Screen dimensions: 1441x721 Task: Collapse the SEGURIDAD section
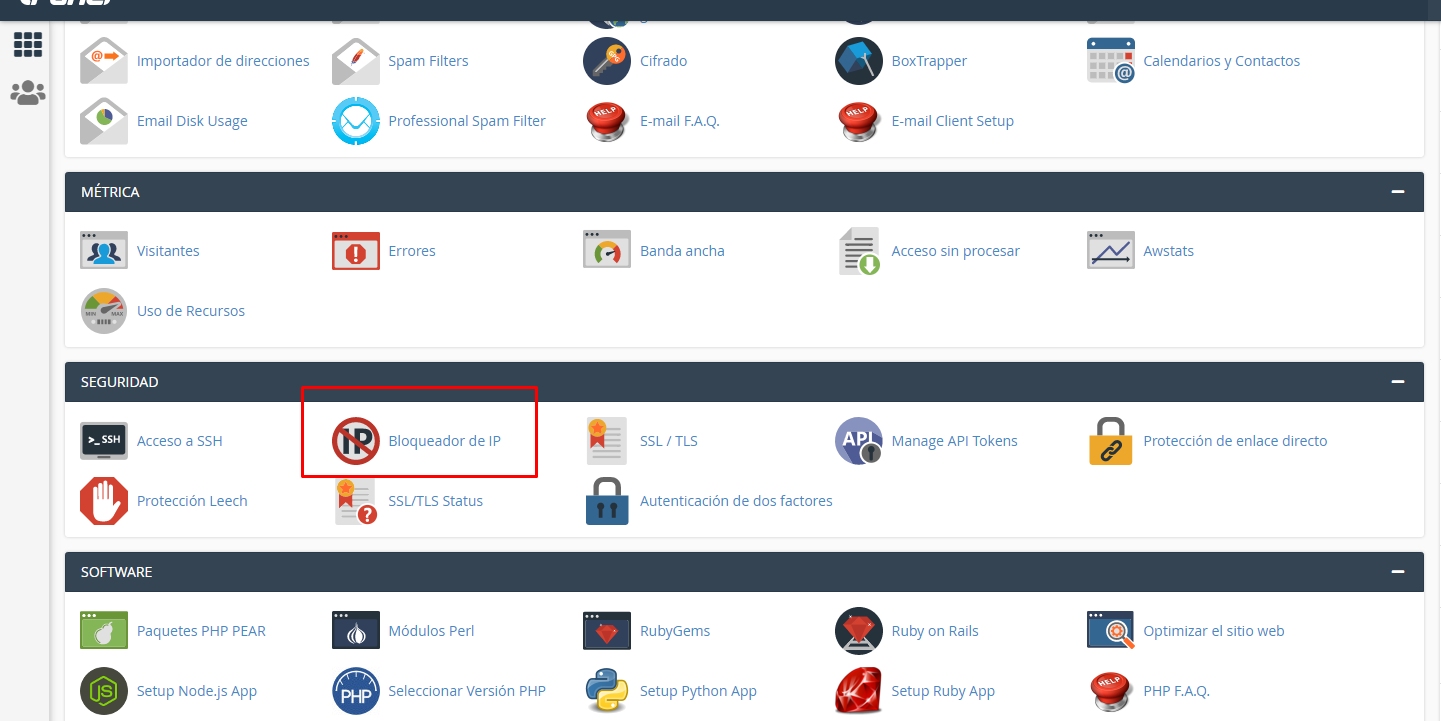[1398, 382]
